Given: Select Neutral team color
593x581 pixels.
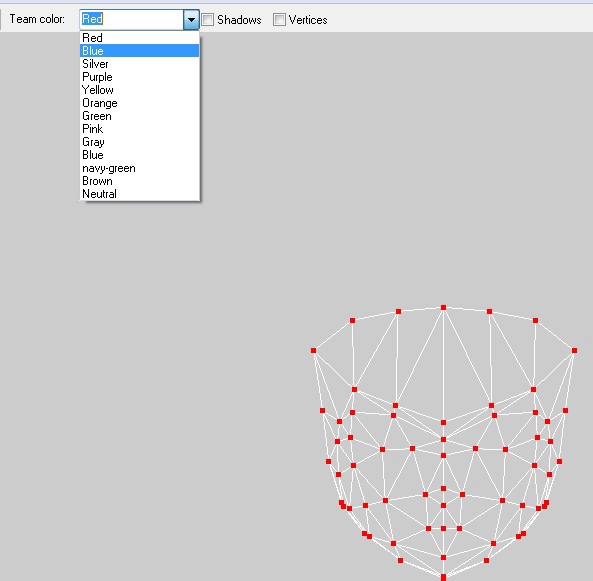Looking at the screenshot, I should (140, 194).
